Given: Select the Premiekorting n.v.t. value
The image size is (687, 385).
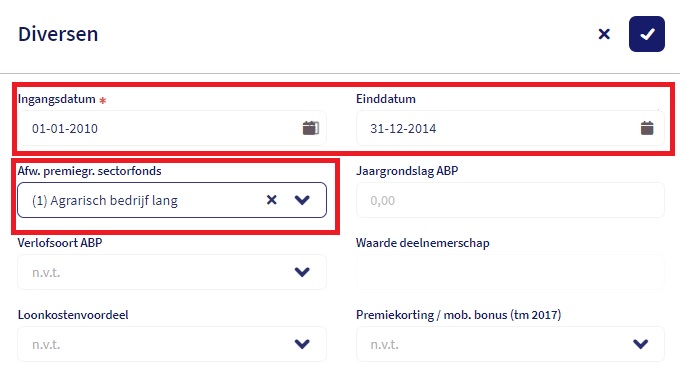Looking at the screenshot, I should [x=384, y=345].
